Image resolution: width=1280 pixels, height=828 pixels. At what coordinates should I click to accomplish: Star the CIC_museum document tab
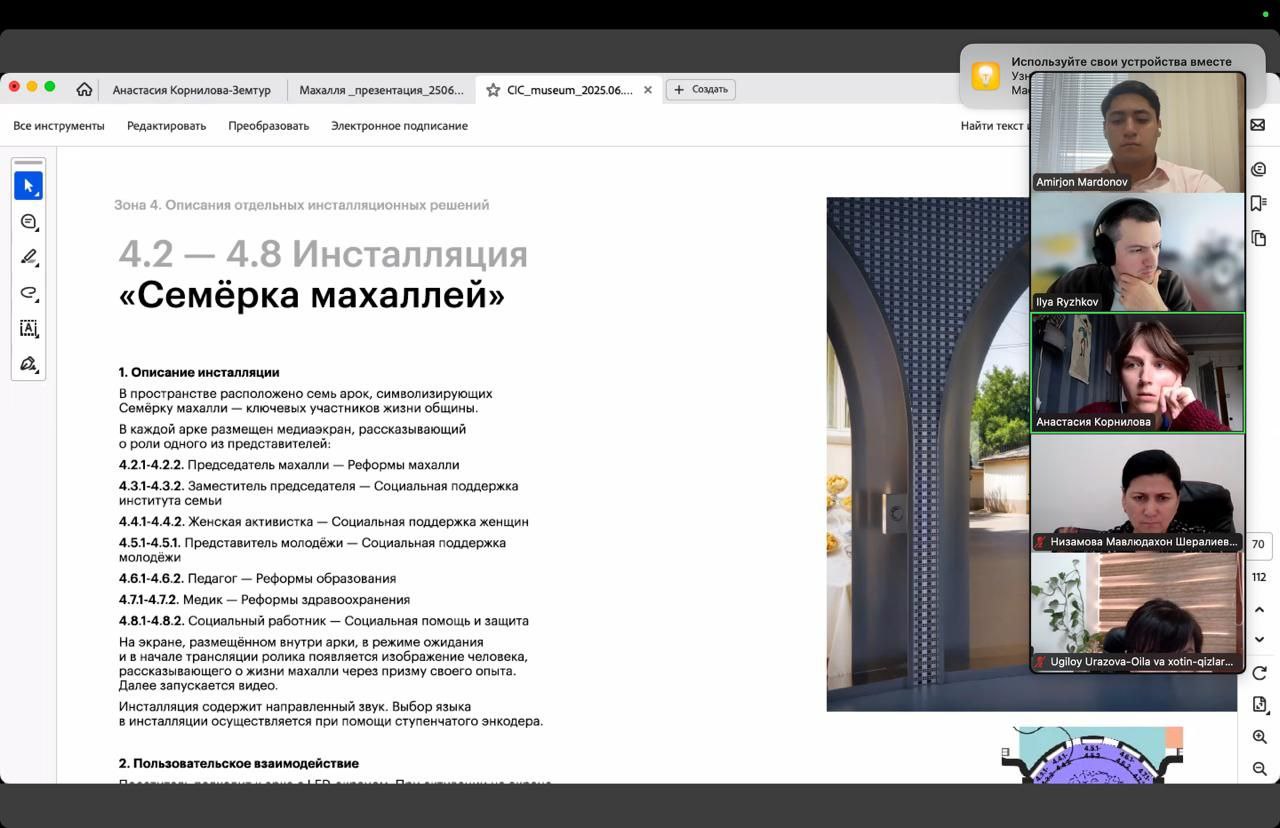click(x=493, y=90)
